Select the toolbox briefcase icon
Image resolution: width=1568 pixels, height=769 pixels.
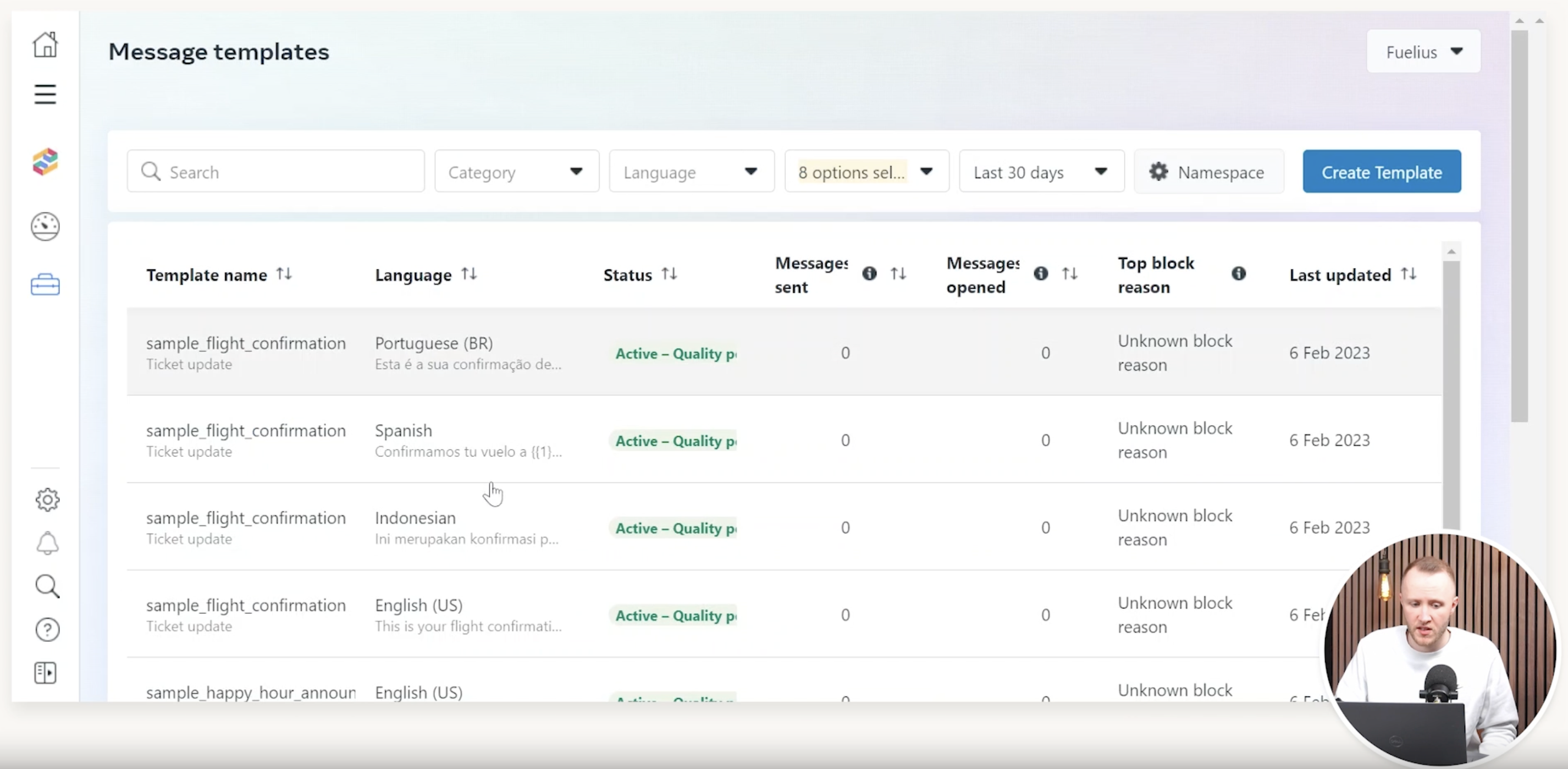pos(45,285)
